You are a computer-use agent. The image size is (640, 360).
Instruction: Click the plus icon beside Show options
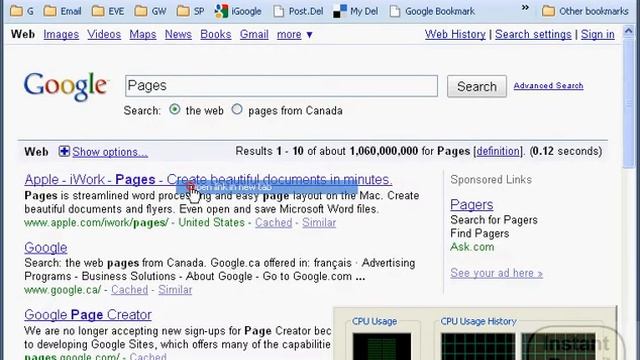click(64, 151)
